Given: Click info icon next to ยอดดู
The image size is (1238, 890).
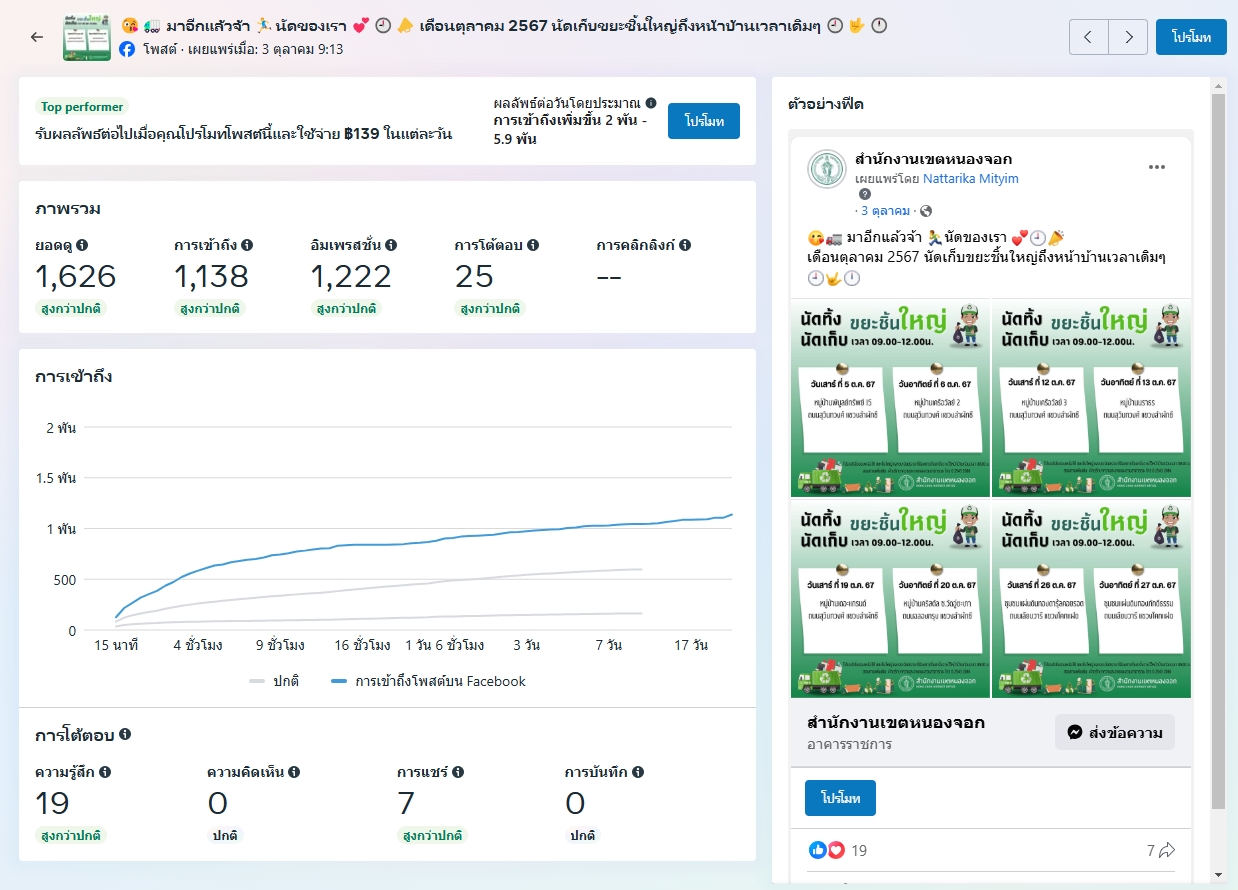Looking at the screenshot, I should (82, 245).
